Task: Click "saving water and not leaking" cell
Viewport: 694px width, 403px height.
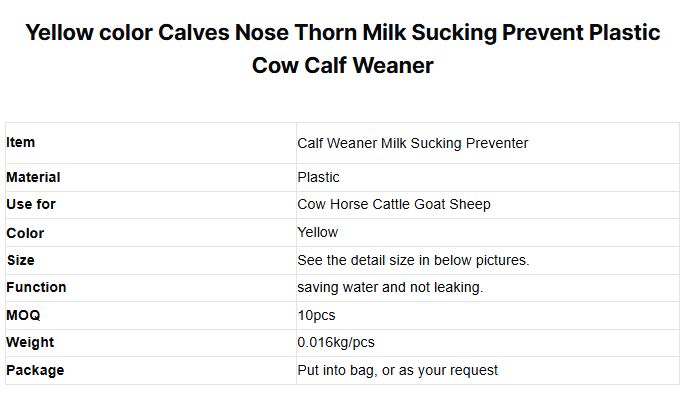Action: coord(391,287)
